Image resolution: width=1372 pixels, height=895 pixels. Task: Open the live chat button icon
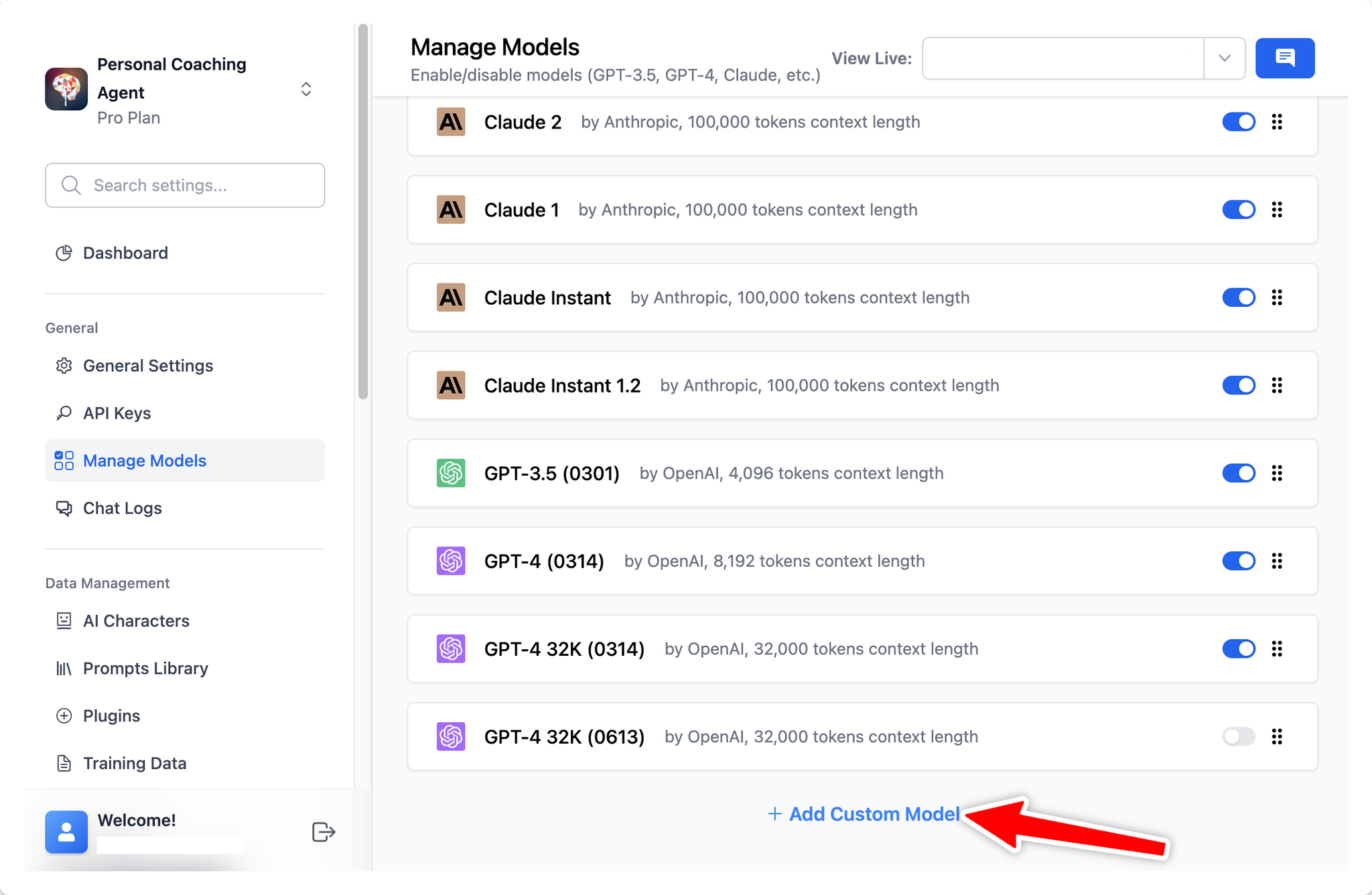[x=1284, y=58]
